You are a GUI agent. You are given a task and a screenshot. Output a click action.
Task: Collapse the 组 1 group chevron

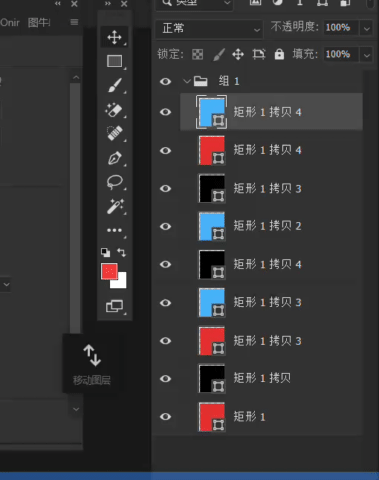coord(187,81)
